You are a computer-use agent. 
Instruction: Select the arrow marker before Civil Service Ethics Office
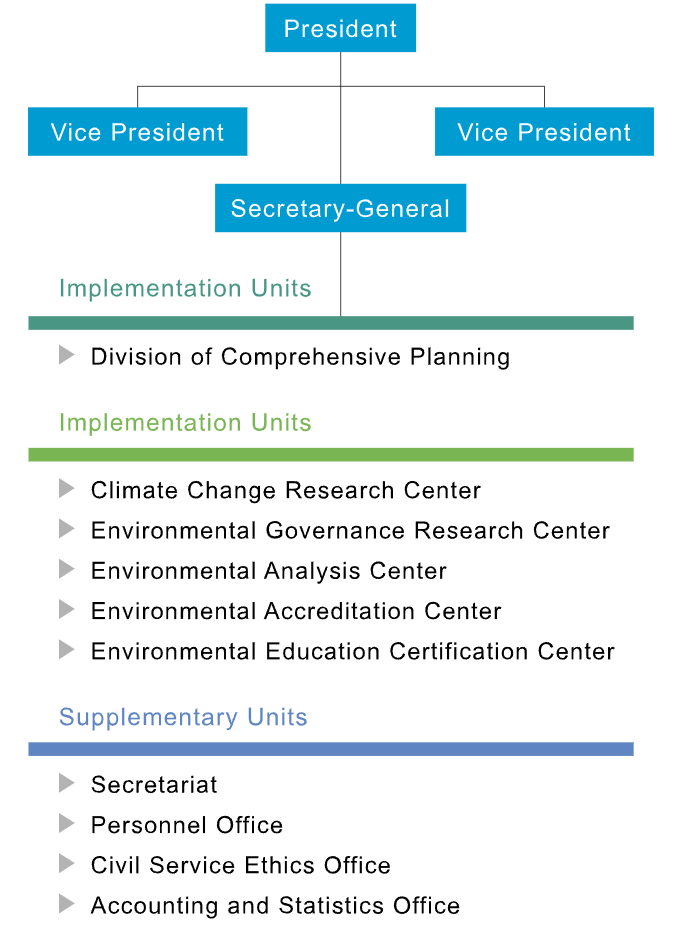click(x=66, y=863)
